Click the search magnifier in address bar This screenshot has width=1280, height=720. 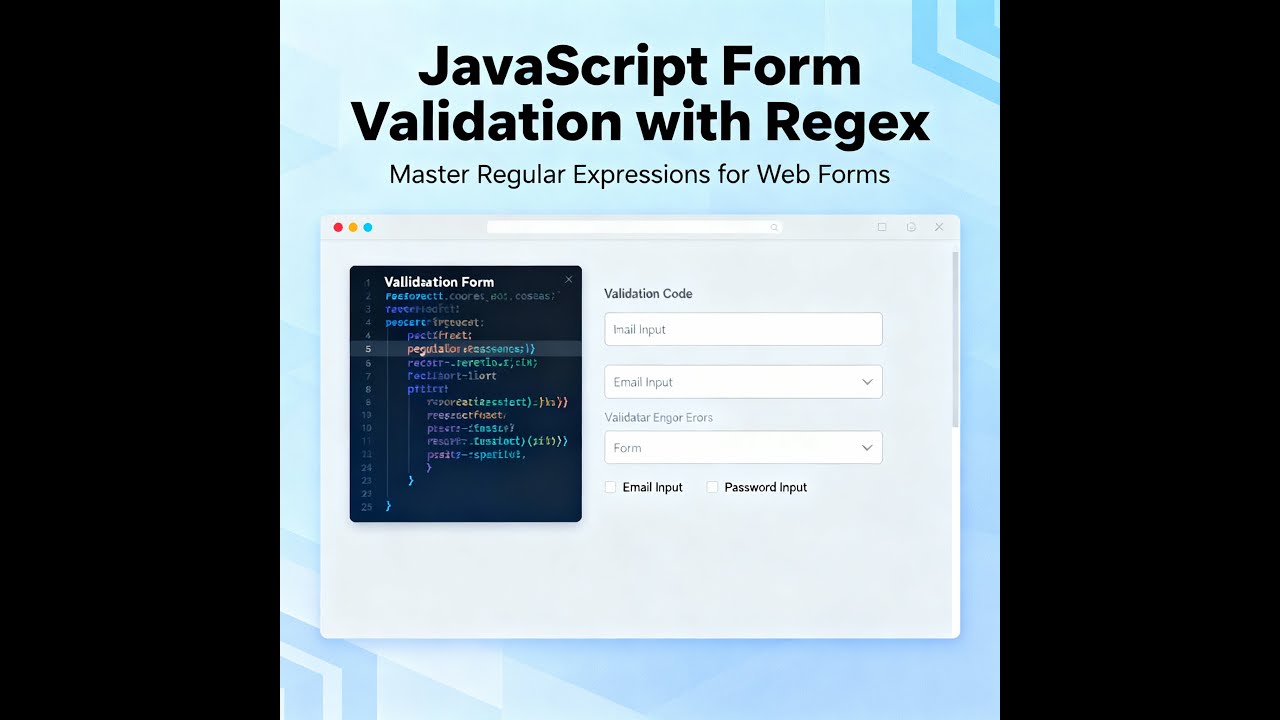pyautogui.click(x=774, y=228)
